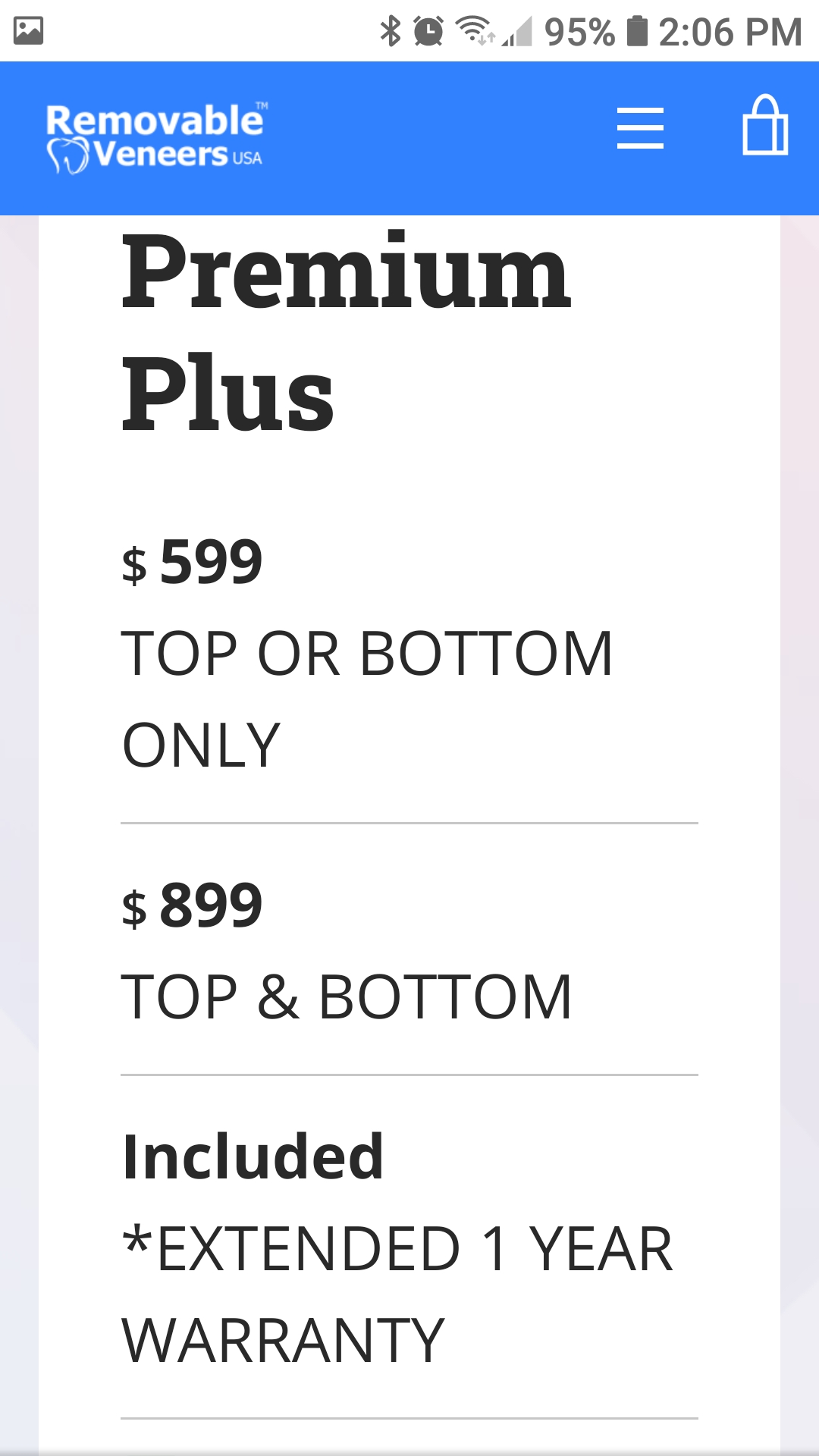This screenshot has height=1456, width=819.
Task: Select the Premium Plus heading
Action: (x=346, y=331)
